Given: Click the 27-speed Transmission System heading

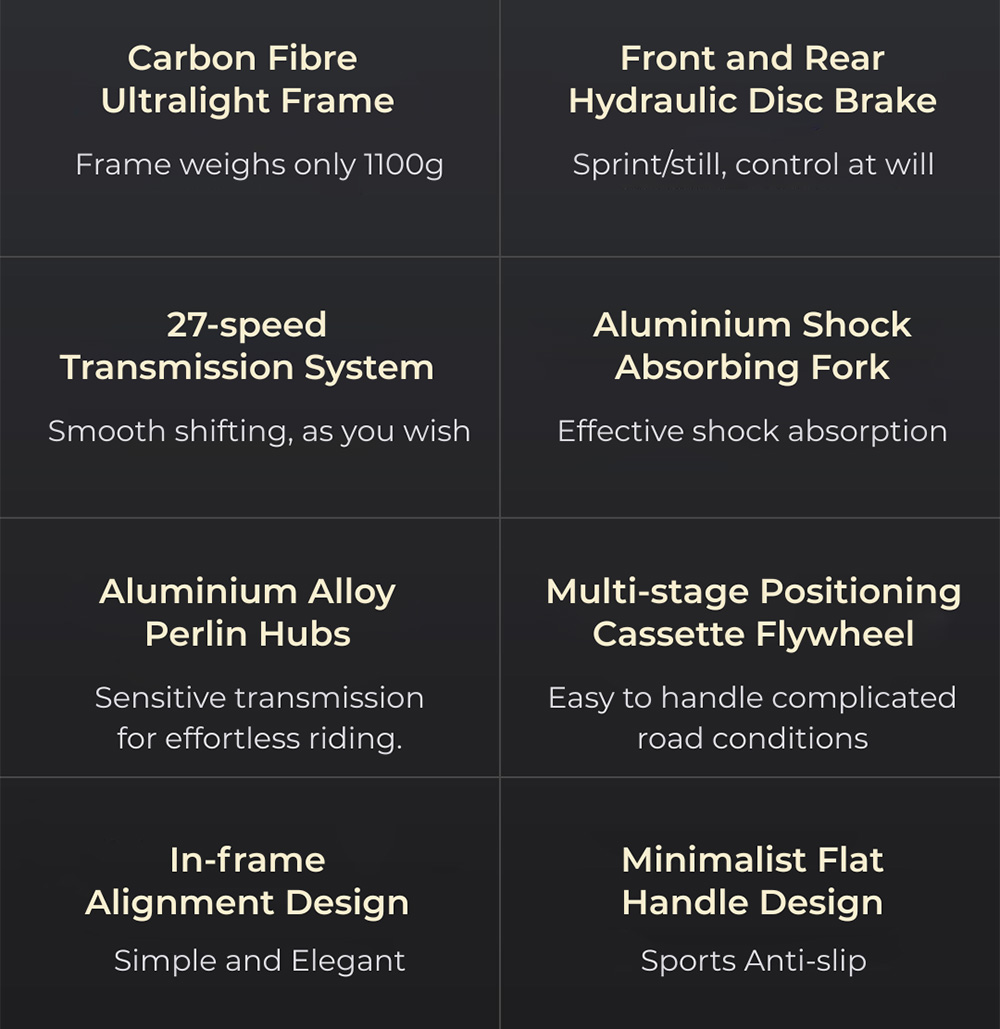Looking at the screenshot, I should (247, 346).
